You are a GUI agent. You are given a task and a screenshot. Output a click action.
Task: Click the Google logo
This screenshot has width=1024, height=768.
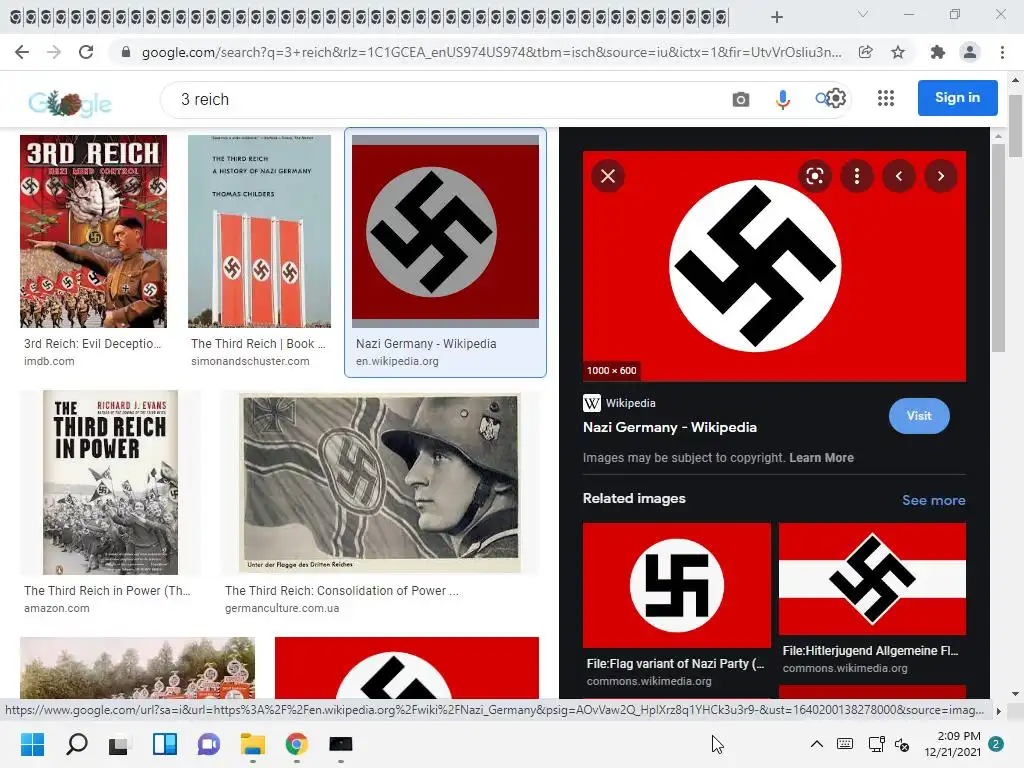[x=70, y=103]
